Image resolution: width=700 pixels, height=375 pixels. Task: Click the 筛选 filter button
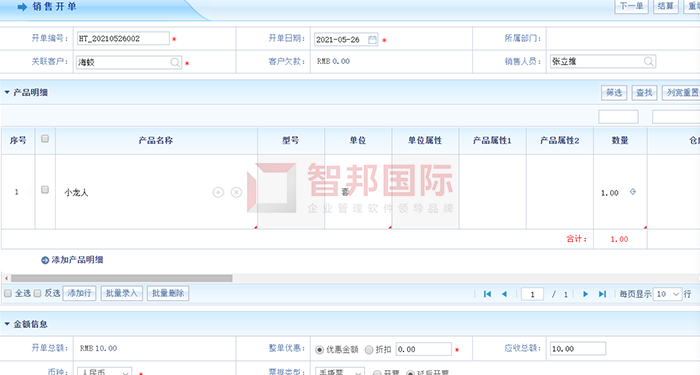pyautogui.click(x=614, y=93)
